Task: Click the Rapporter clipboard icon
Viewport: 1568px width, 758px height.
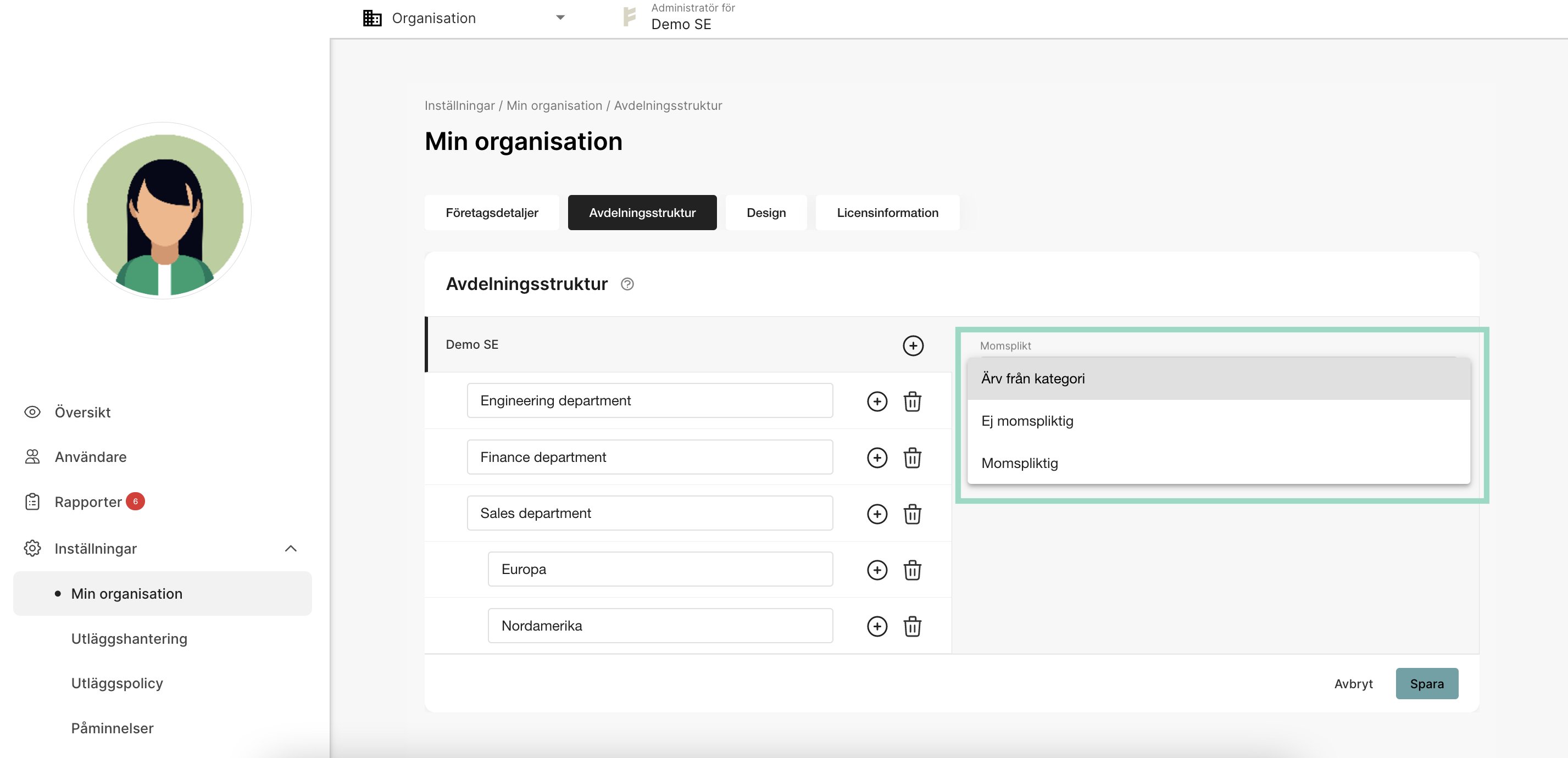Action: click(32, 501)
